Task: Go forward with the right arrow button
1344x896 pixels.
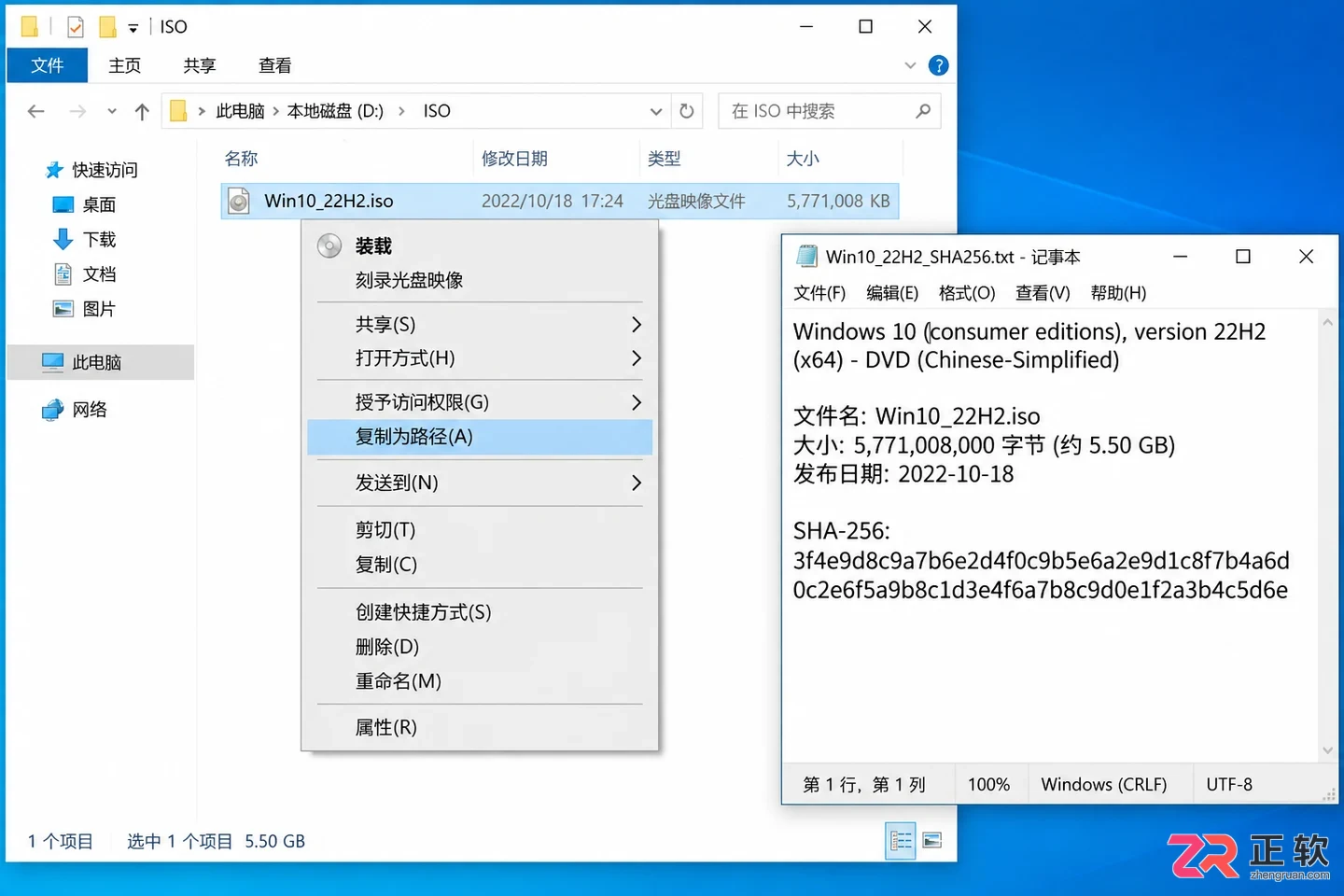Action: point(77,111)
